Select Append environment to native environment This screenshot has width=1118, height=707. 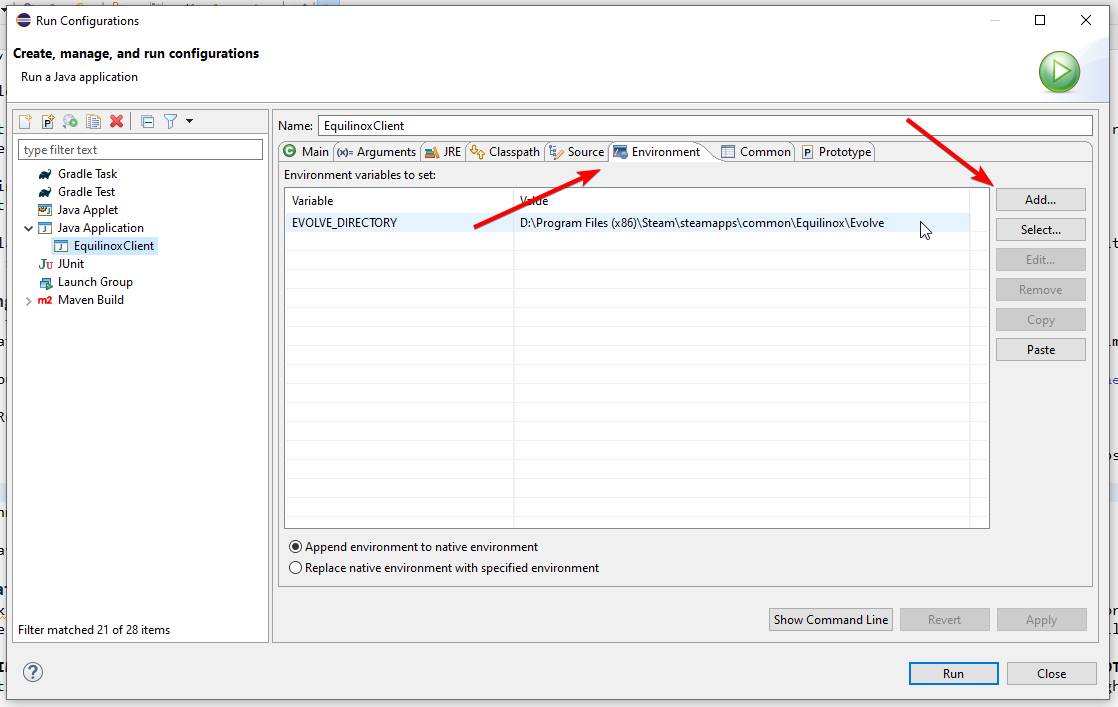(414, 547)
